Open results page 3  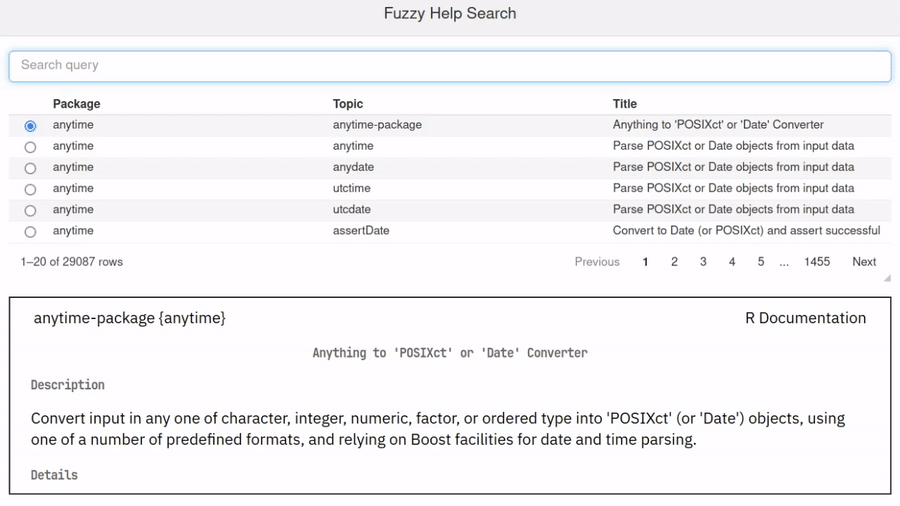[703, 262]
